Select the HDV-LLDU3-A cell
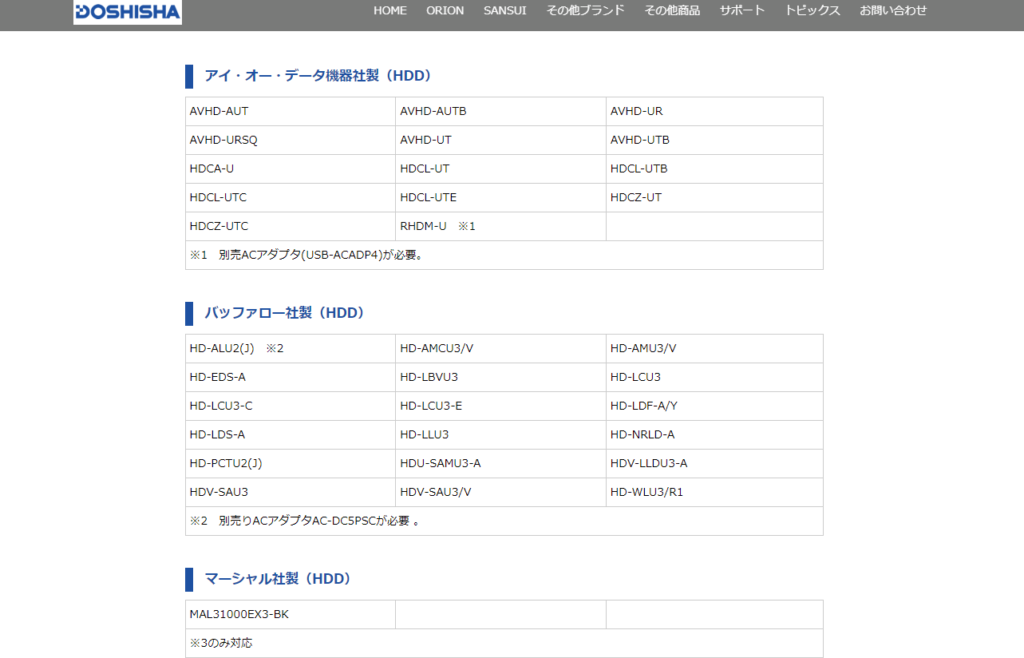Image resolution: width=1024 pixels, height=658 pixels. [x=714, y=463]
